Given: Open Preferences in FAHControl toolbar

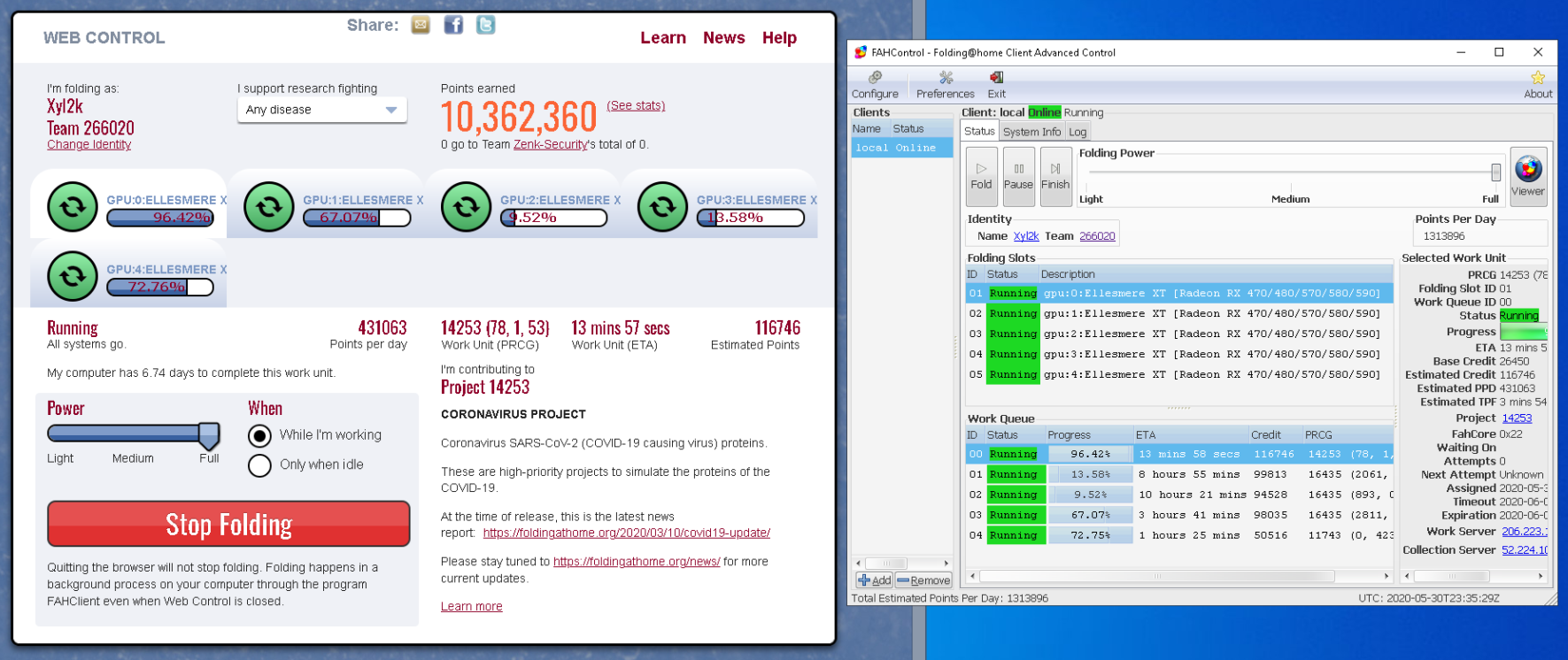Looking at the screenshot, I should pyautogui.click(x=945, y=85).
